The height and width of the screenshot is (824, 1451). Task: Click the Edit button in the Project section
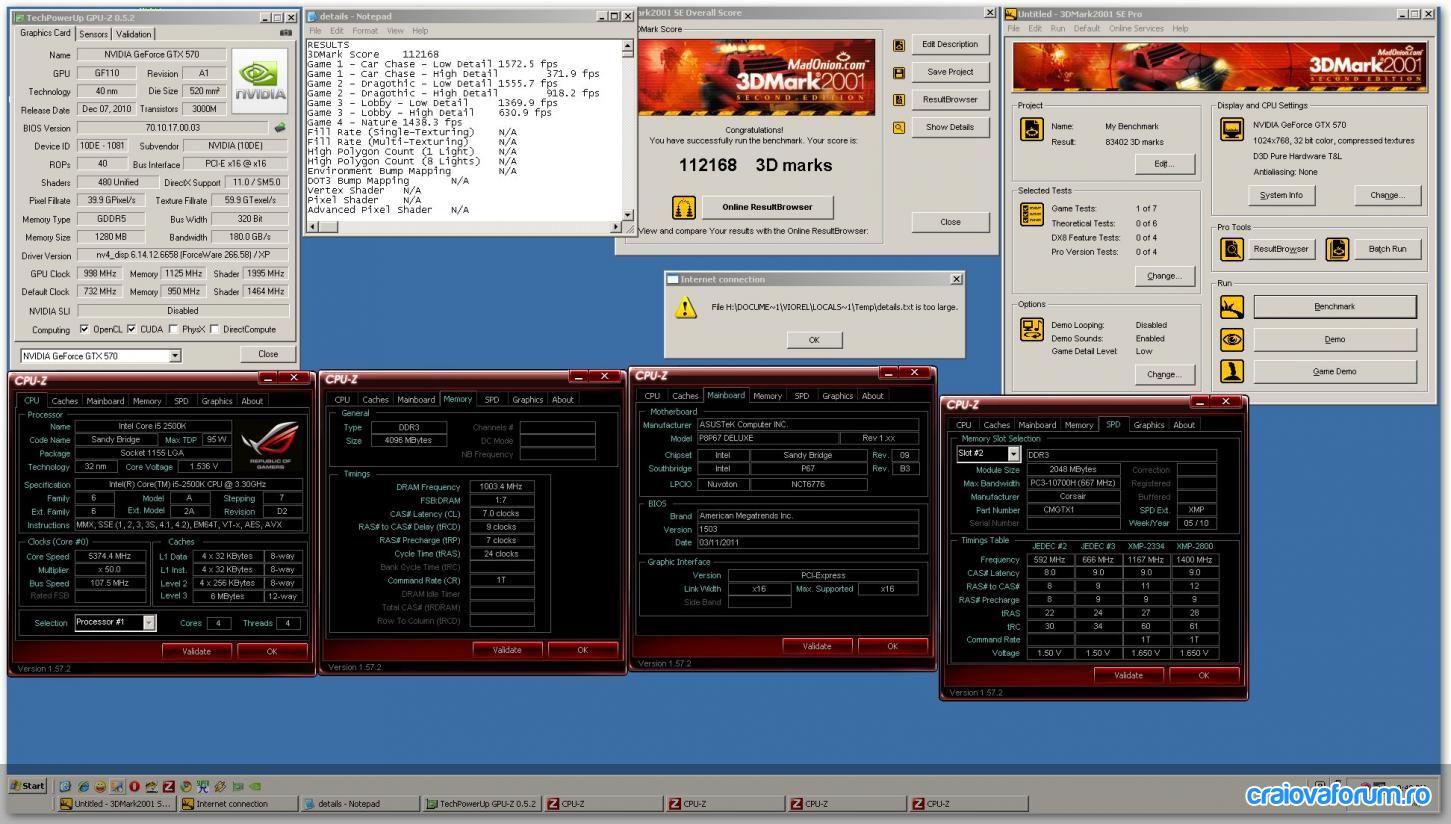point(1163,164)
